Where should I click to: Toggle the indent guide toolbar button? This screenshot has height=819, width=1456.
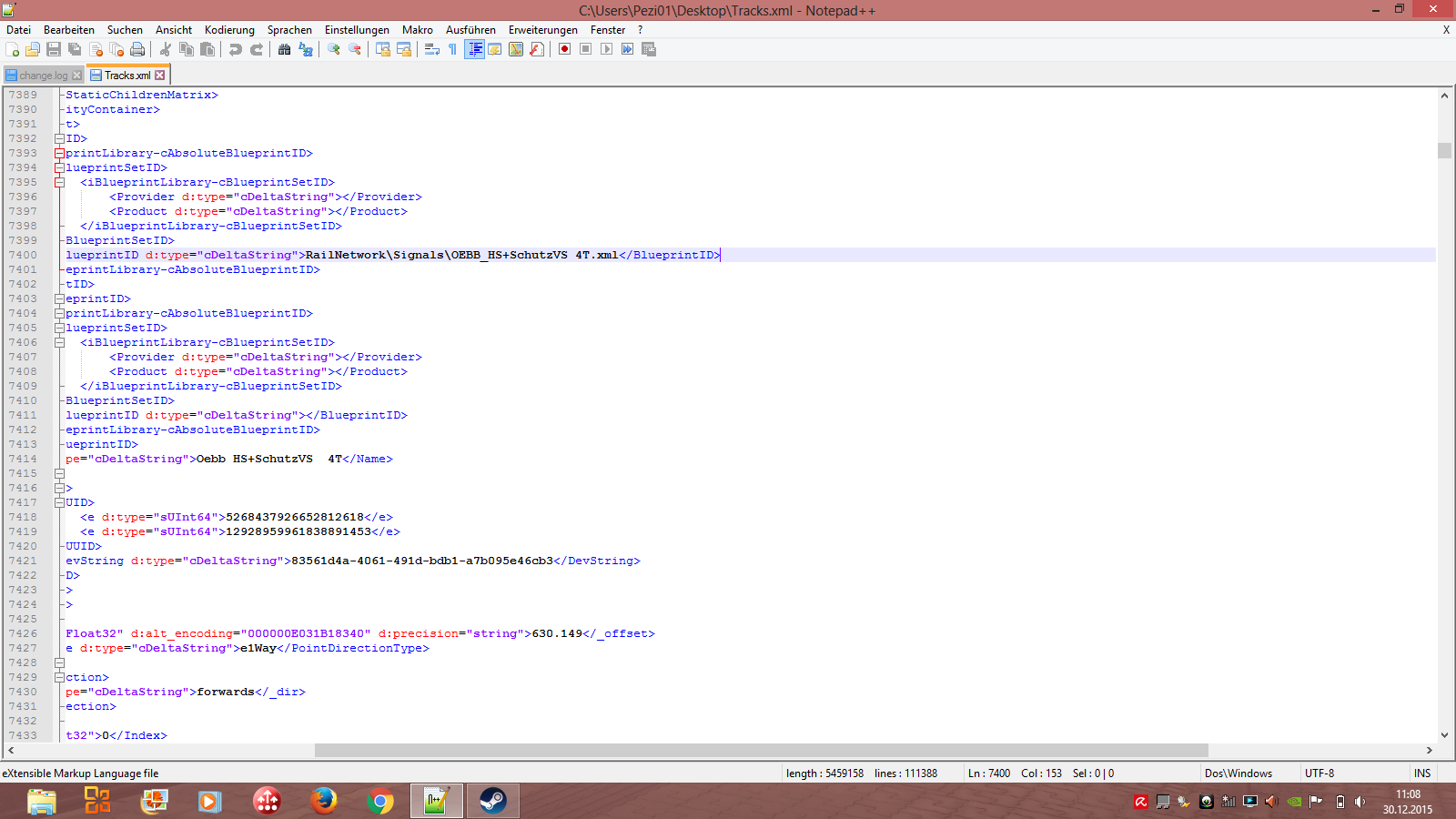pyautogui.click(x=474, y=49)
